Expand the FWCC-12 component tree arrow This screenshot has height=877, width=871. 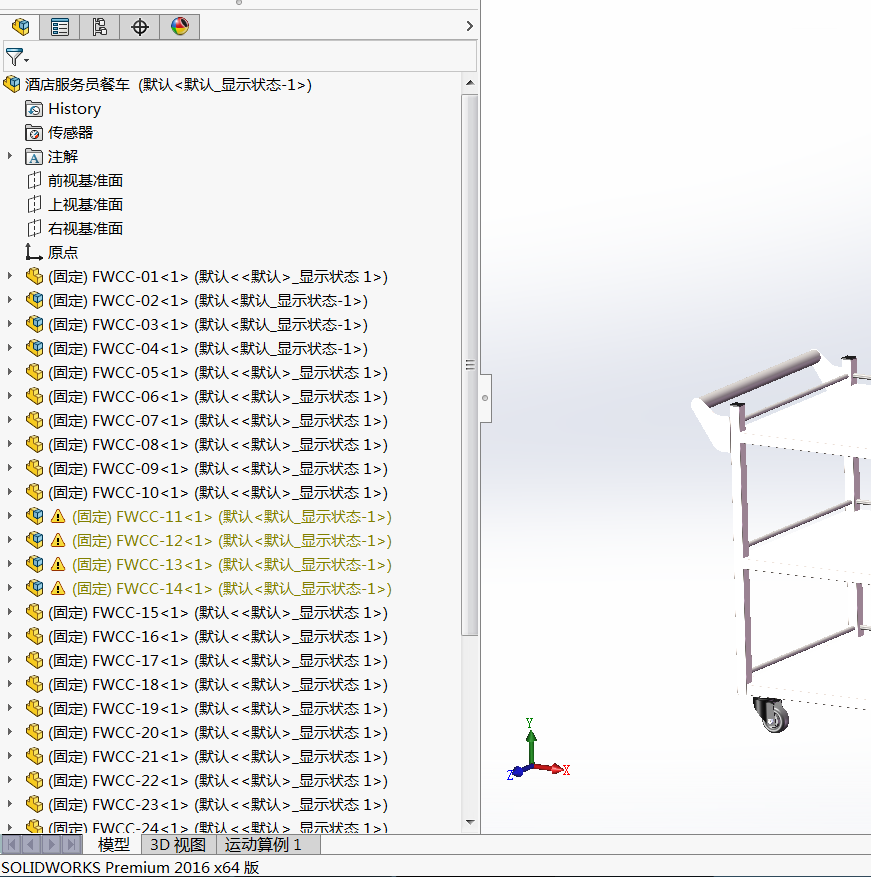(10, 541)
